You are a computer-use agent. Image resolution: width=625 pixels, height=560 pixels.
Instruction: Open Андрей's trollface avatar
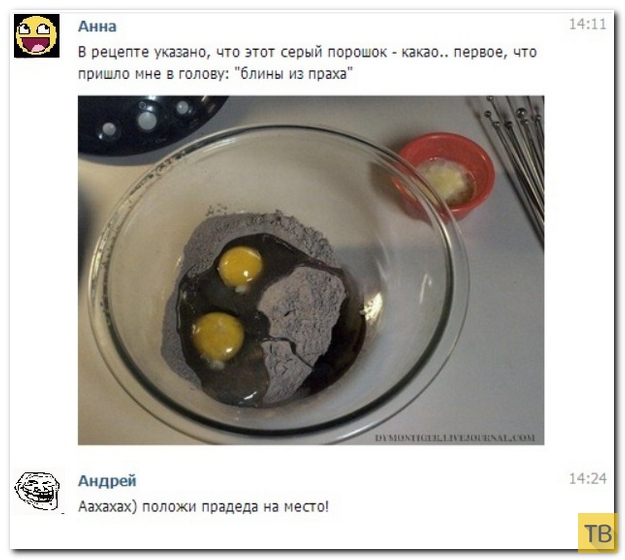point(37,490)
